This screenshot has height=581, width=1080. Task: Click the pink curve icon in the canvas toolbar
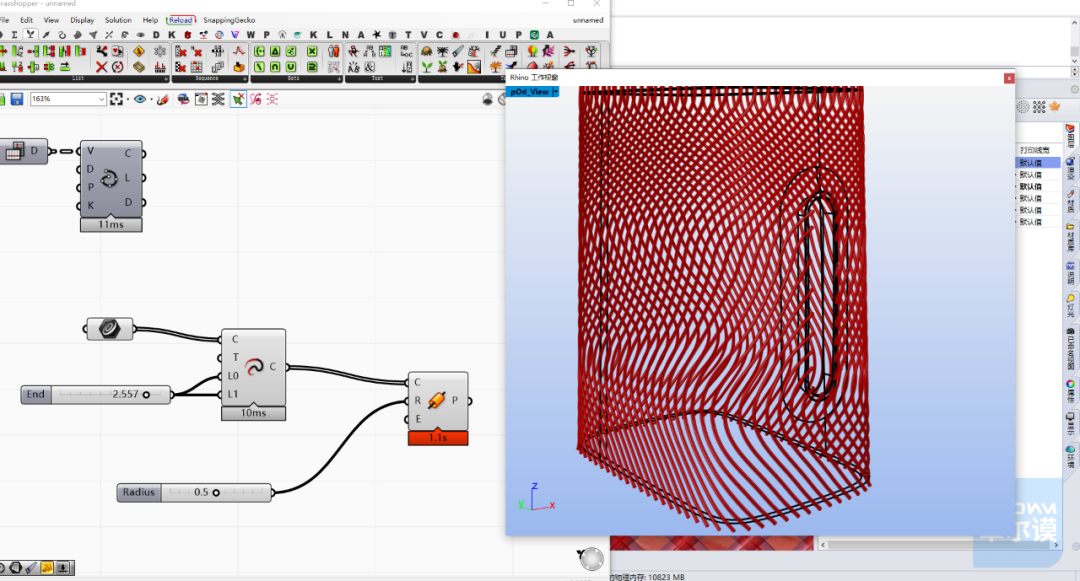(256, 99)
